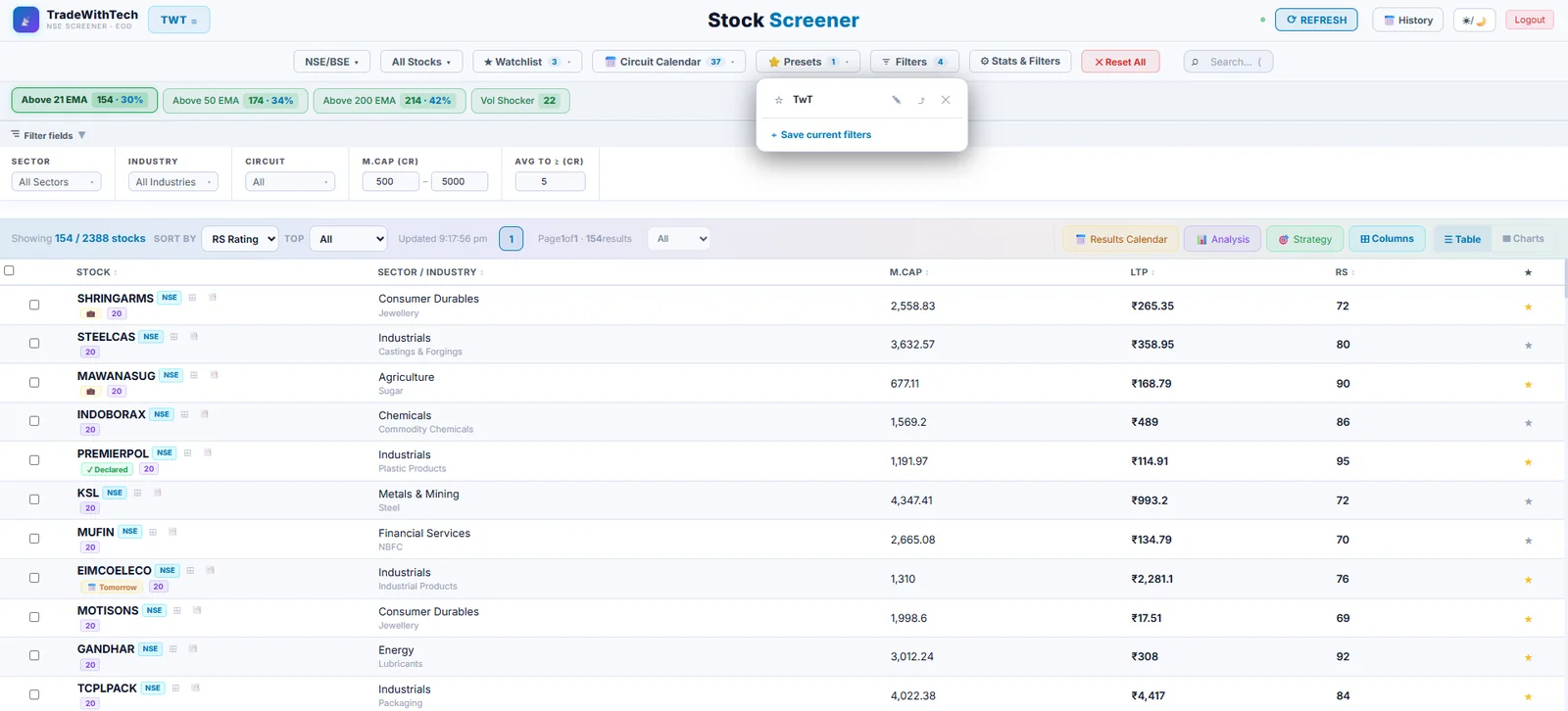Open the NSE/BSE exchange dropdown
The width and height of the screenshot is (1568, 711).
pos(332,62)
